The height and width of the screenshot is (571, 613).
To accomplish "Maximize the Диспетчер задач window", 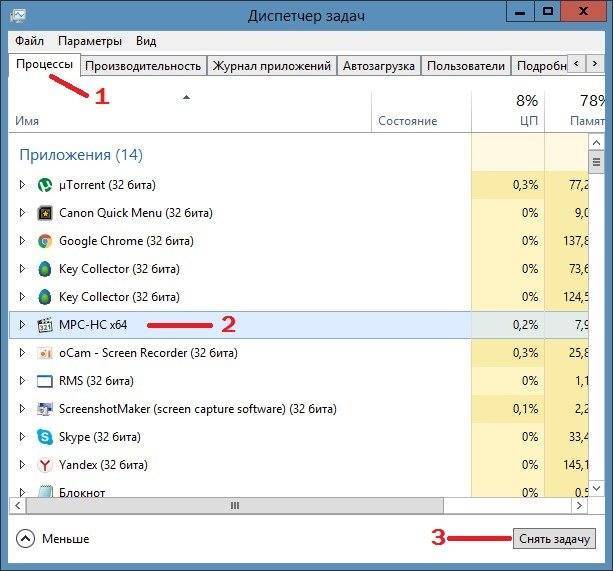I will click(x=548, y=12).
